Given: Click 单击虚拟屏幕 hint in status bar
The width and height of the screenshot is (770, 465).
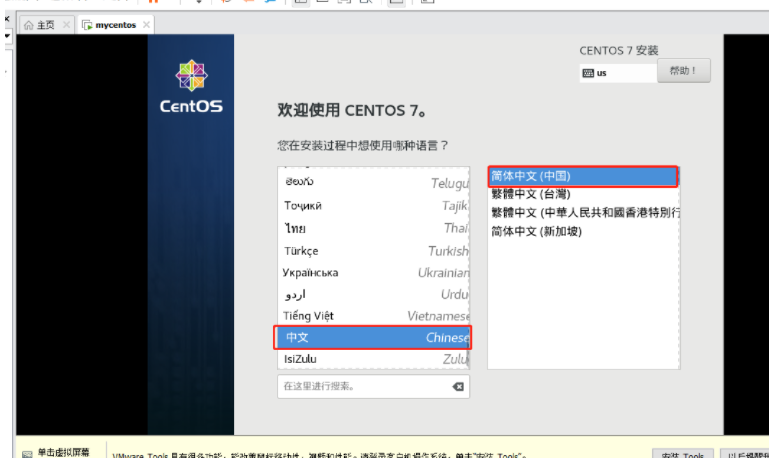Looking at the screenshot, I should coord(63,452).
